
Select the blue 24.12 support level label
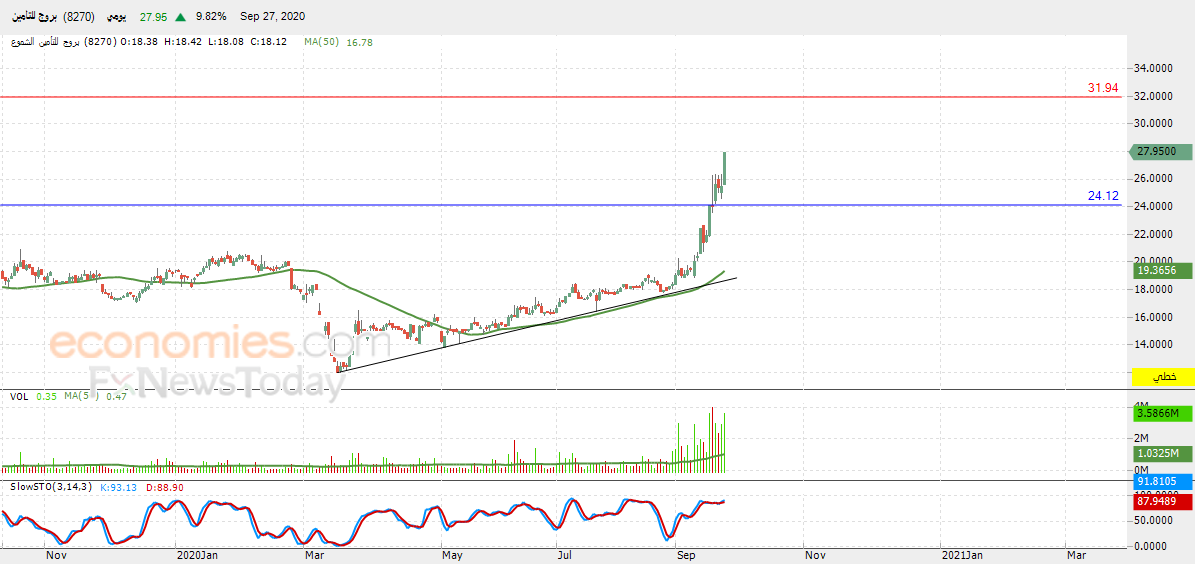point(1103,196)
